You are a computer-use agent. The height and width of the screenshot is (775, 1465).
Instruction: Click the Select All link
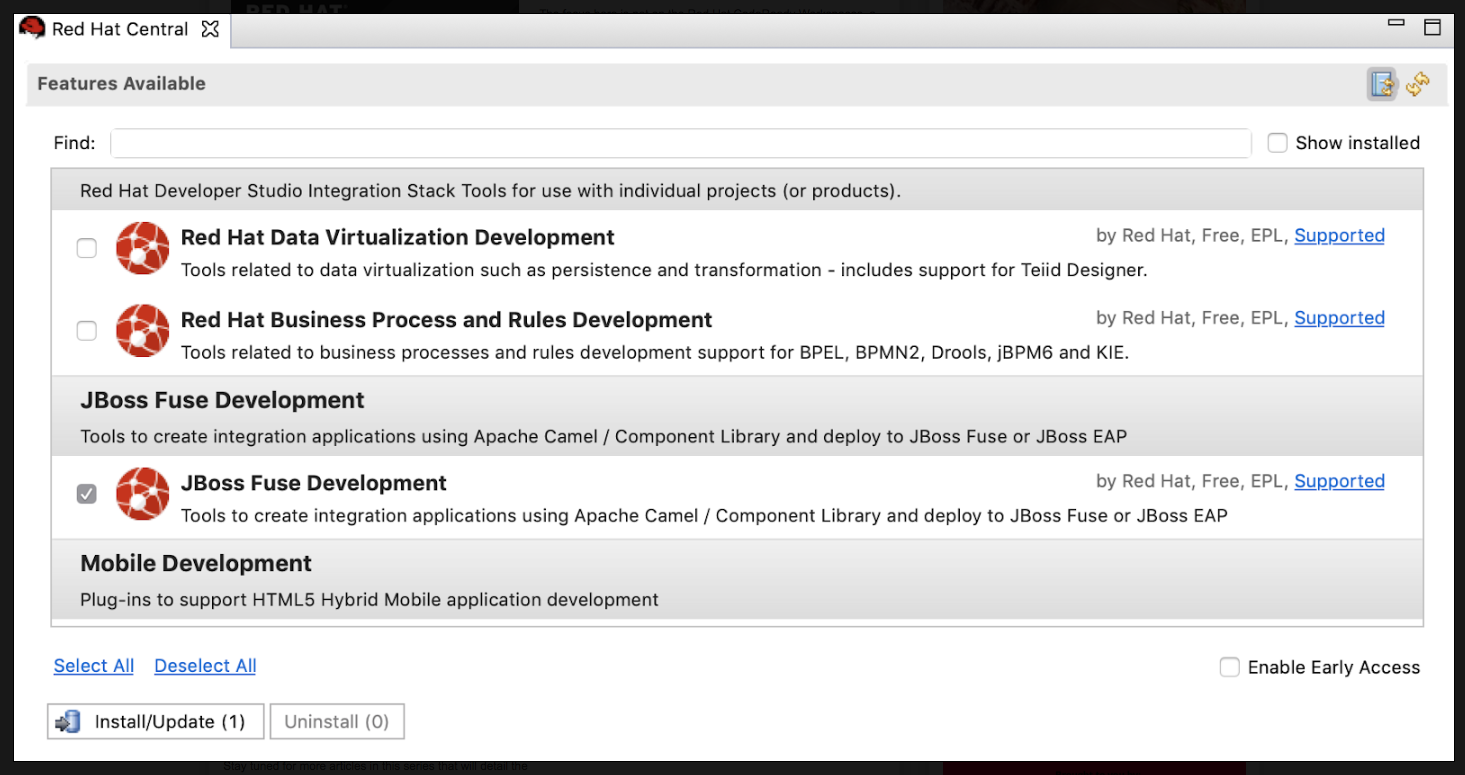coord(94,666)
